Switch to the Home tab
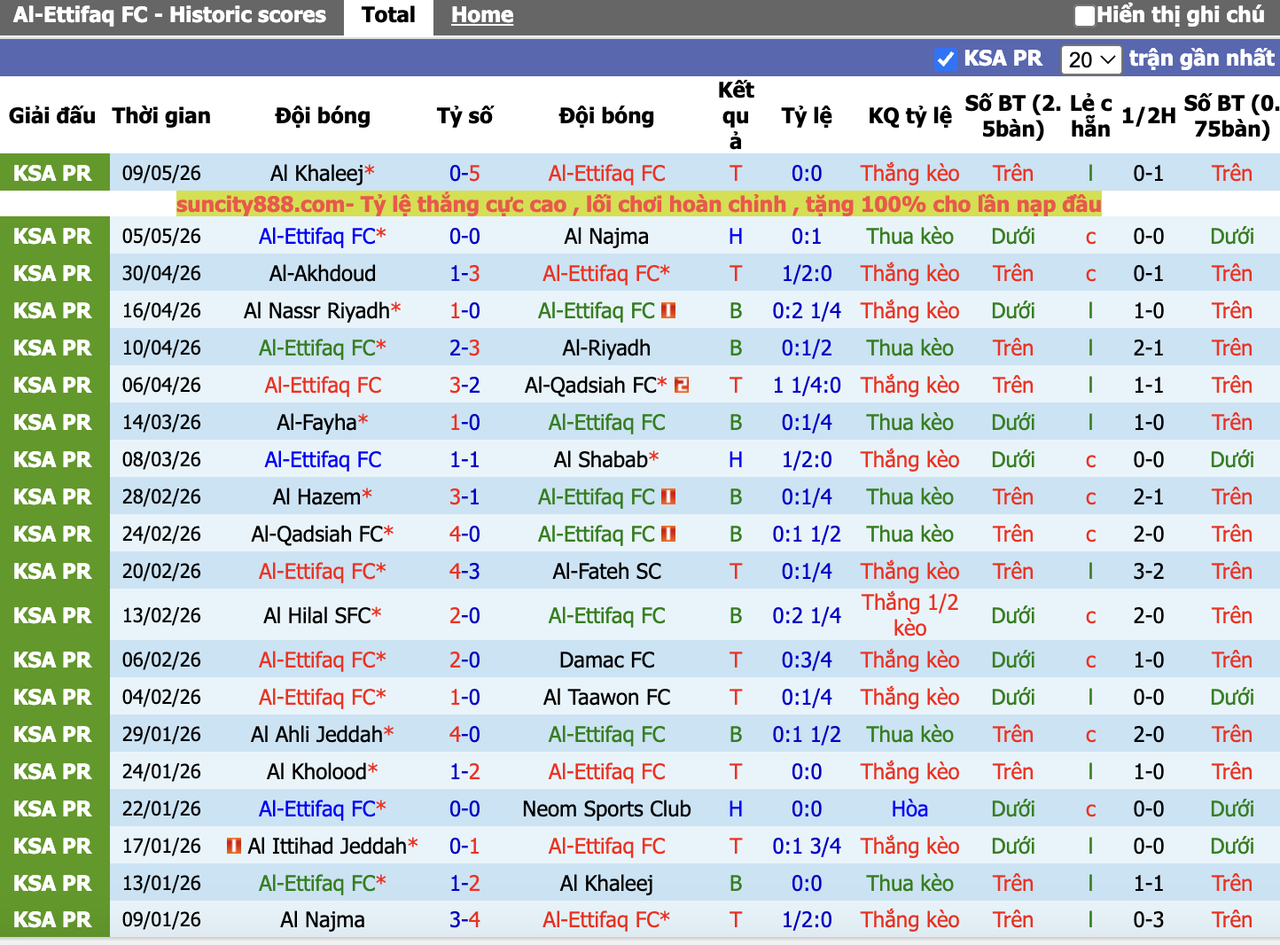The image size is (1280, 945). click(482, 16)
